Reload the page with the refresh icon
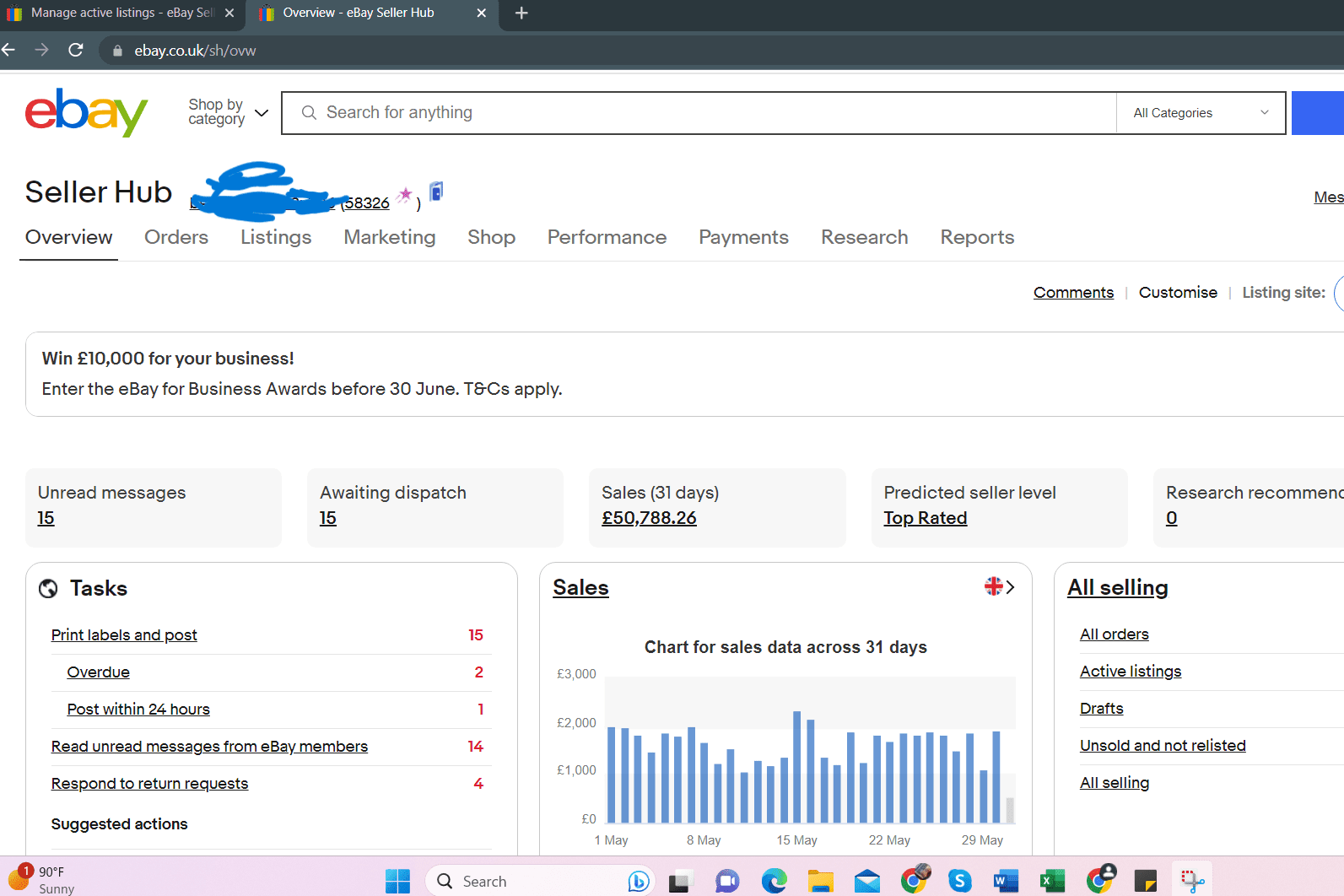The image size is (1344, 896). pyautogui.click(x=76, y=50)
